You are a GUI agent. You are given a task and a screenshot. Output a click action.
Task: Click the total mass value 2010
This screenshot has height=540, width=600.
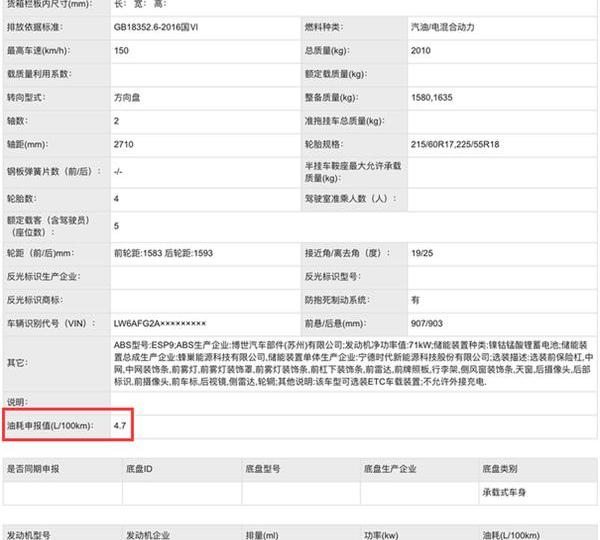click(x=421, y=51)
